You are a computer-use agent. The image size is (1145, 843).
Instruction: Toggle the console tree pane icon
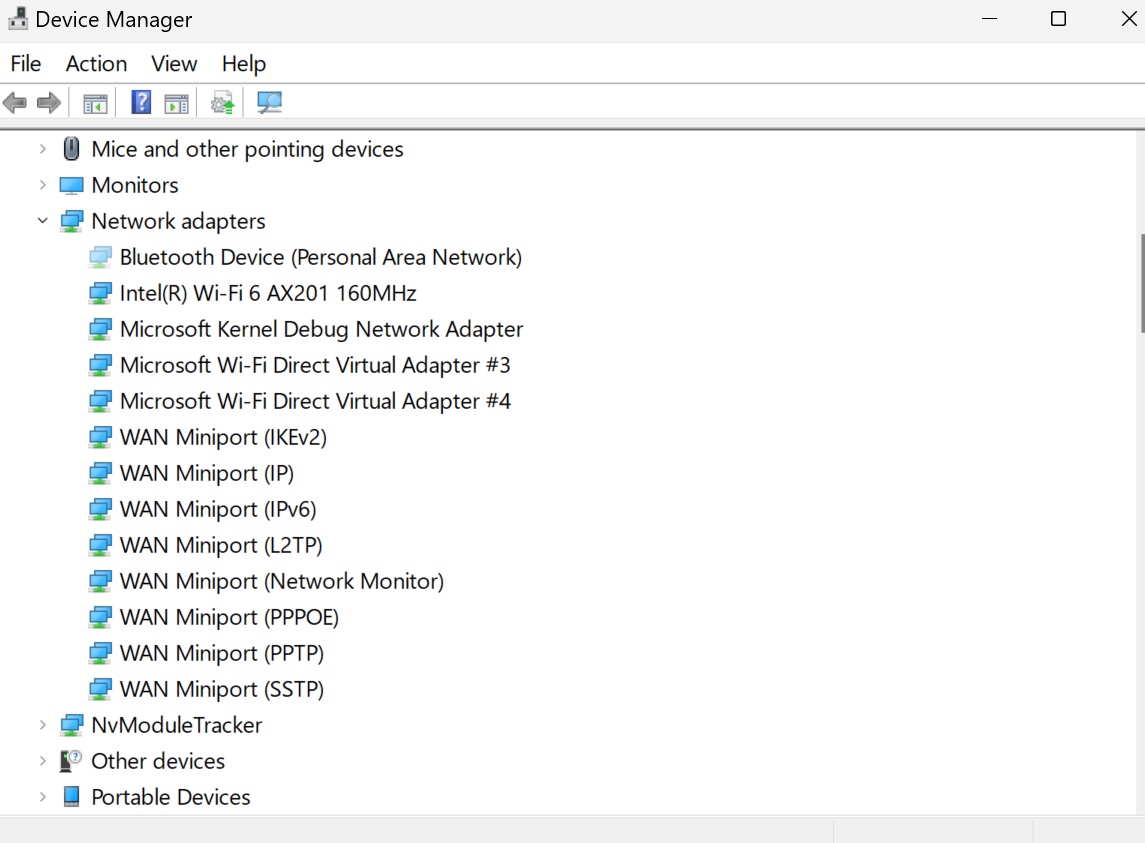click(95, 104)
